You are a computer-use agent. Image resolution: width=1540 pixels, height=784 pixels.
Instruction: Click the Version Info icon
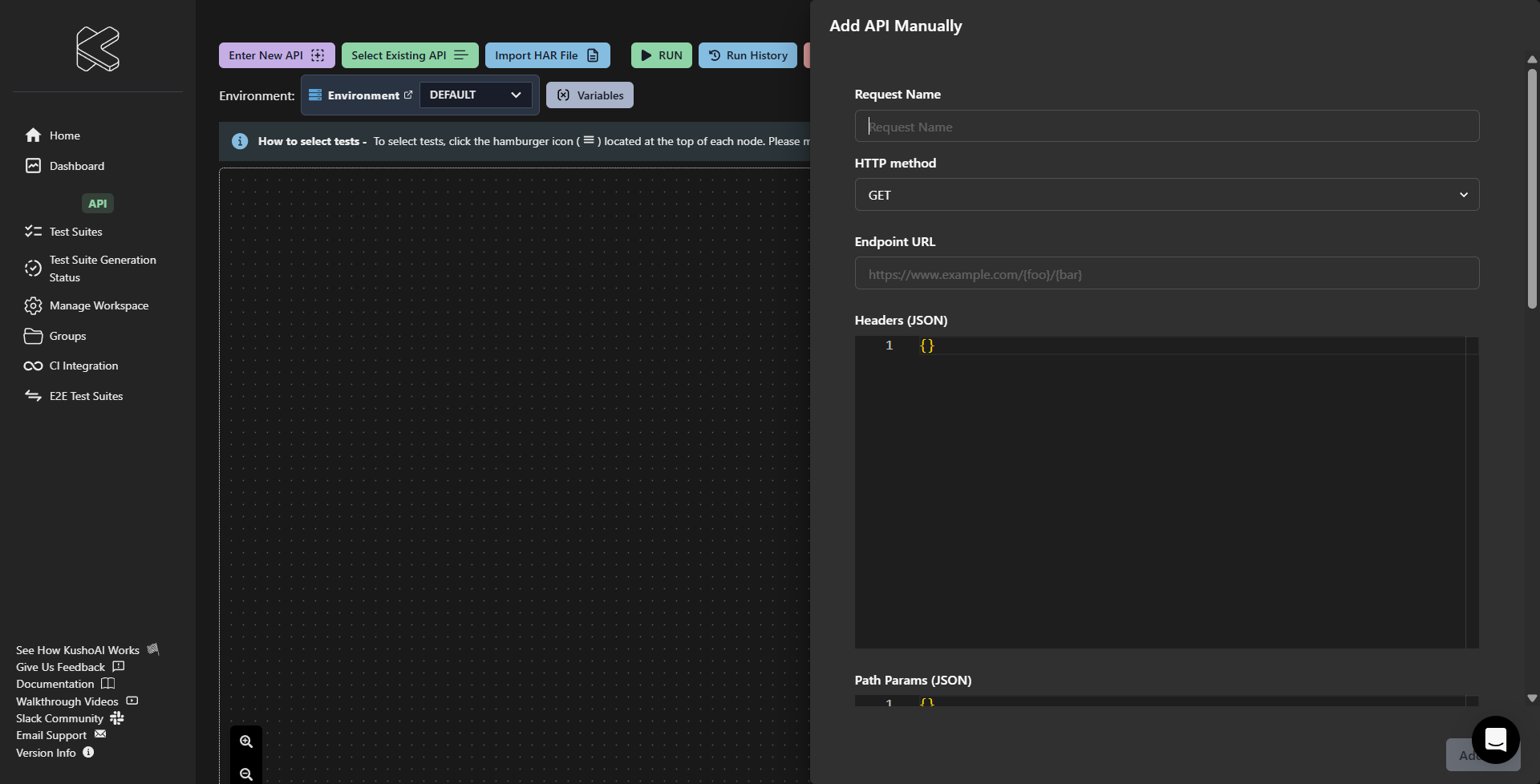click(88, 752)
